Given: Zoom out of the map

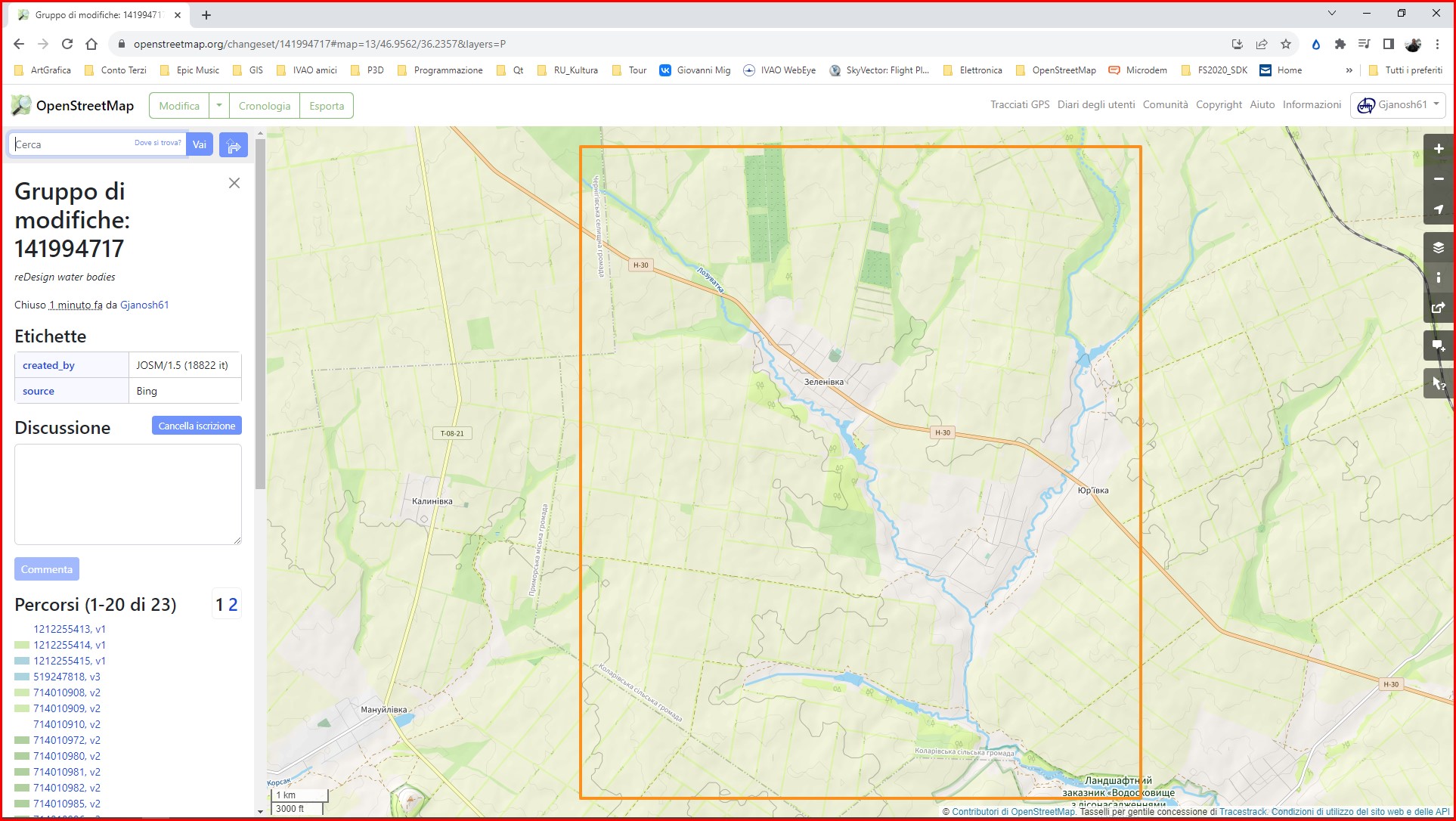Looking at the screenshot, I should coord(1438,179).
